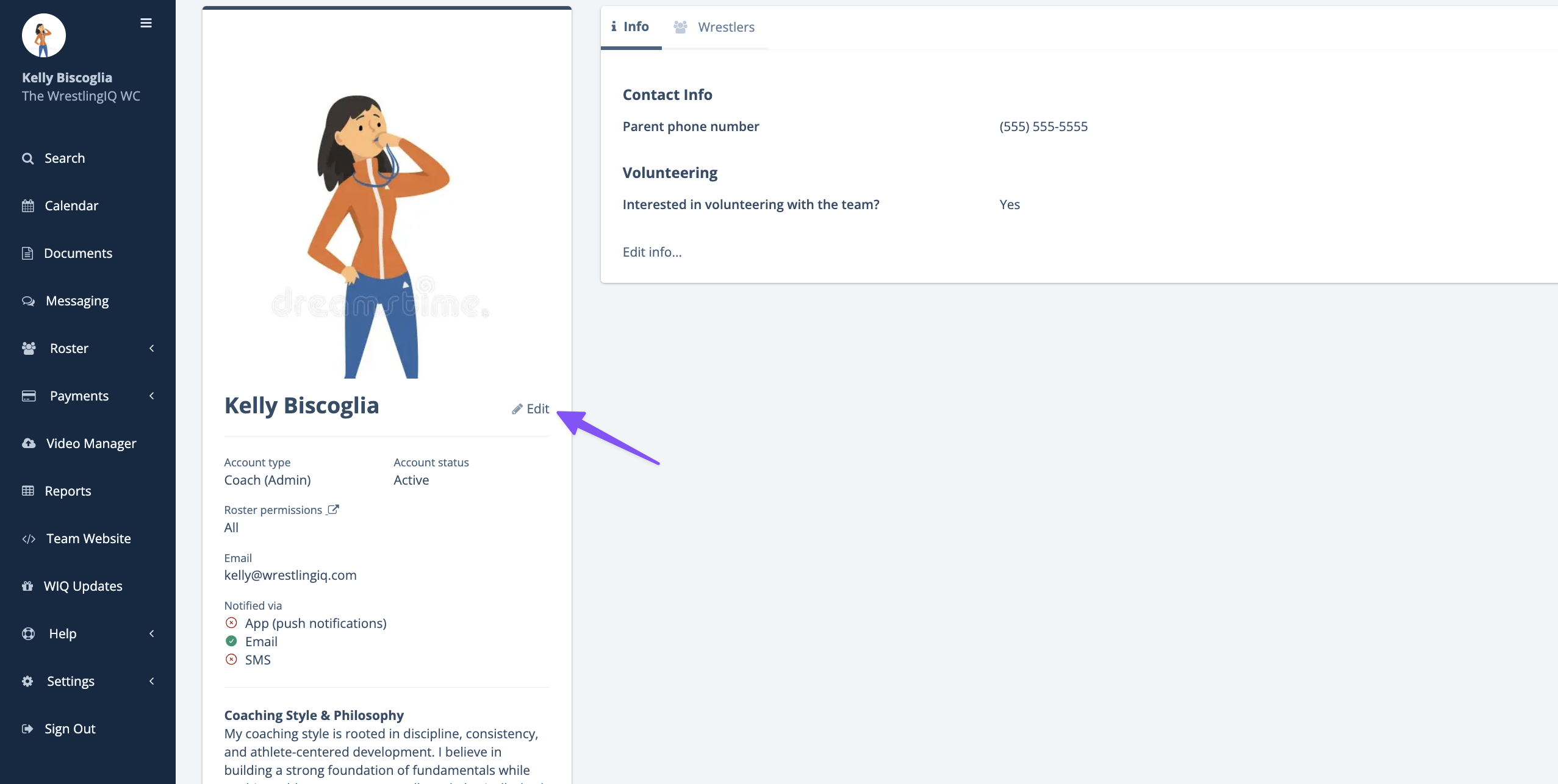Expand the Roster submenu chevron

click(x=152, y=348)
